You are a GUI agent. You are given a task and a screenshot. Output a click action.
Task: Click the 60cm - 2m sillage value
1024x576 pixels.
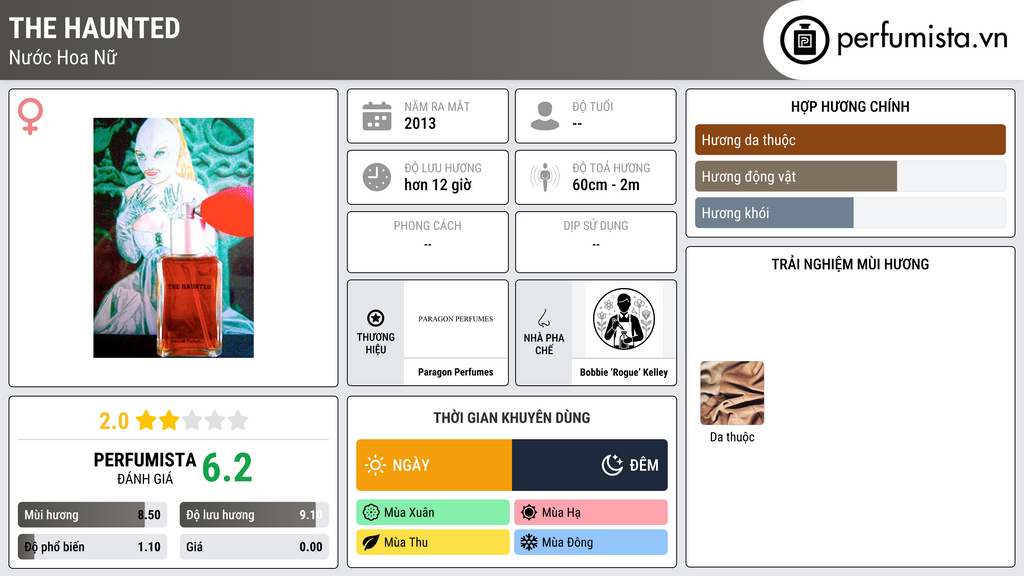[x=606, y=185]
